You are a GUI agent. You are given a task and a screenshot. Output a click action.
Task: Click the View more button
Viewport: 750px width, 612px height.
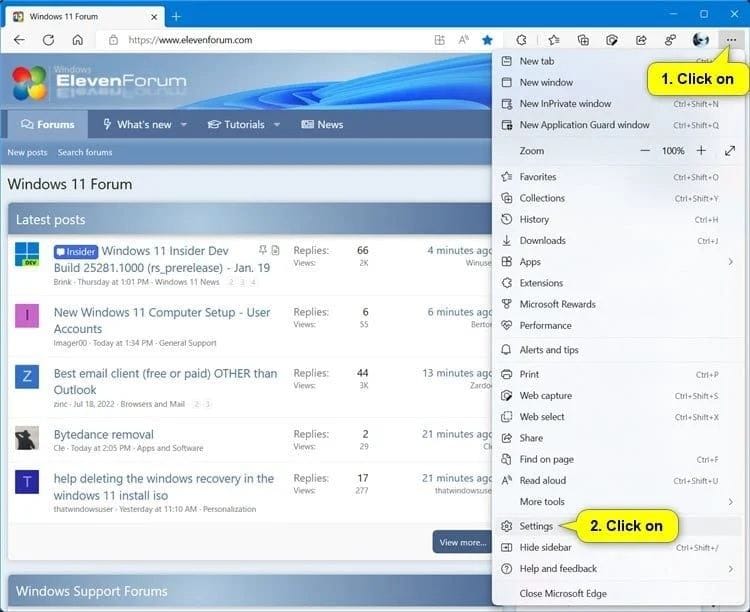(x=462, y=542)
